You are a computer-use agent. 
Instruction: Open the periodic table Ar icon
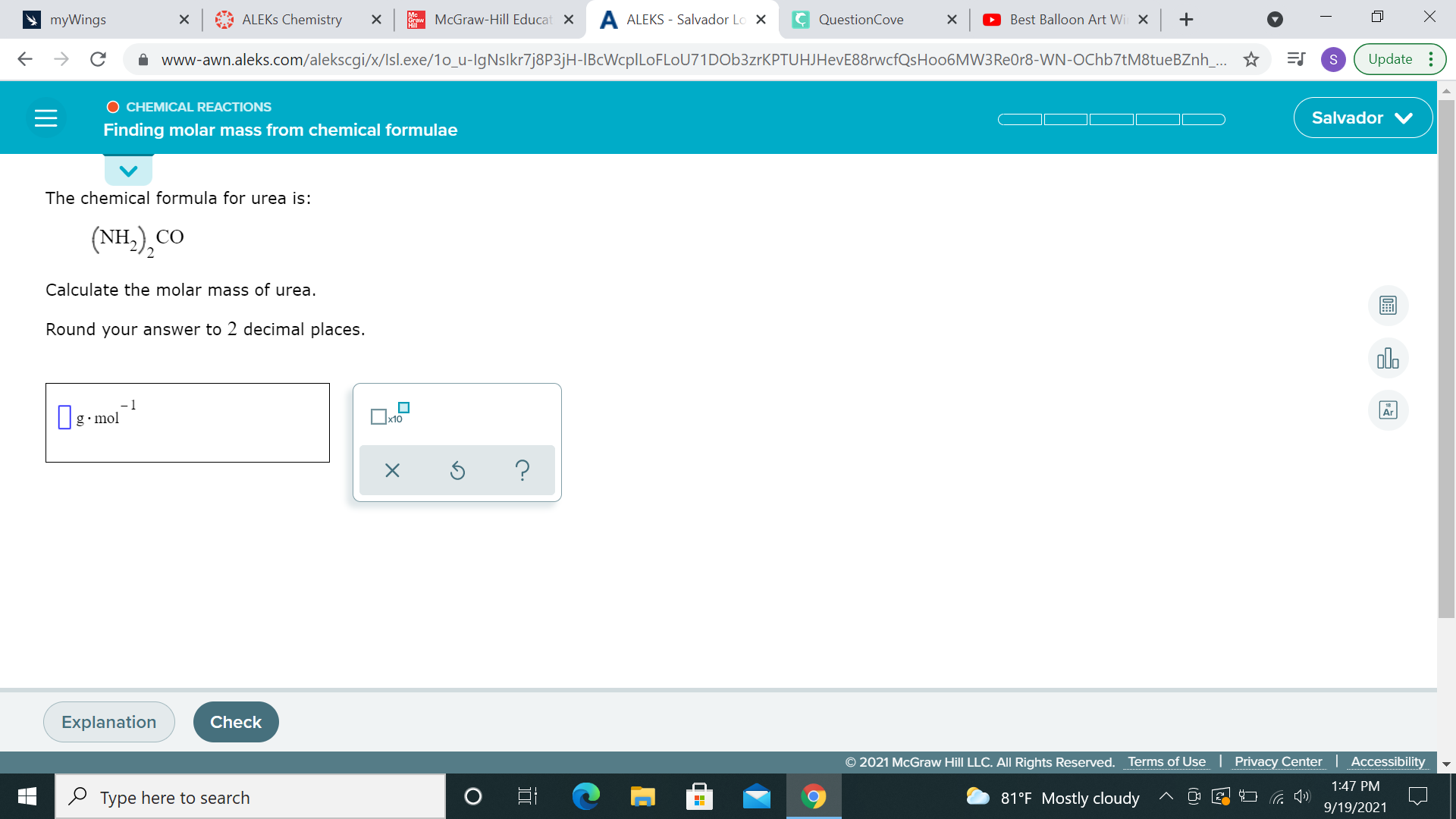1388,410
